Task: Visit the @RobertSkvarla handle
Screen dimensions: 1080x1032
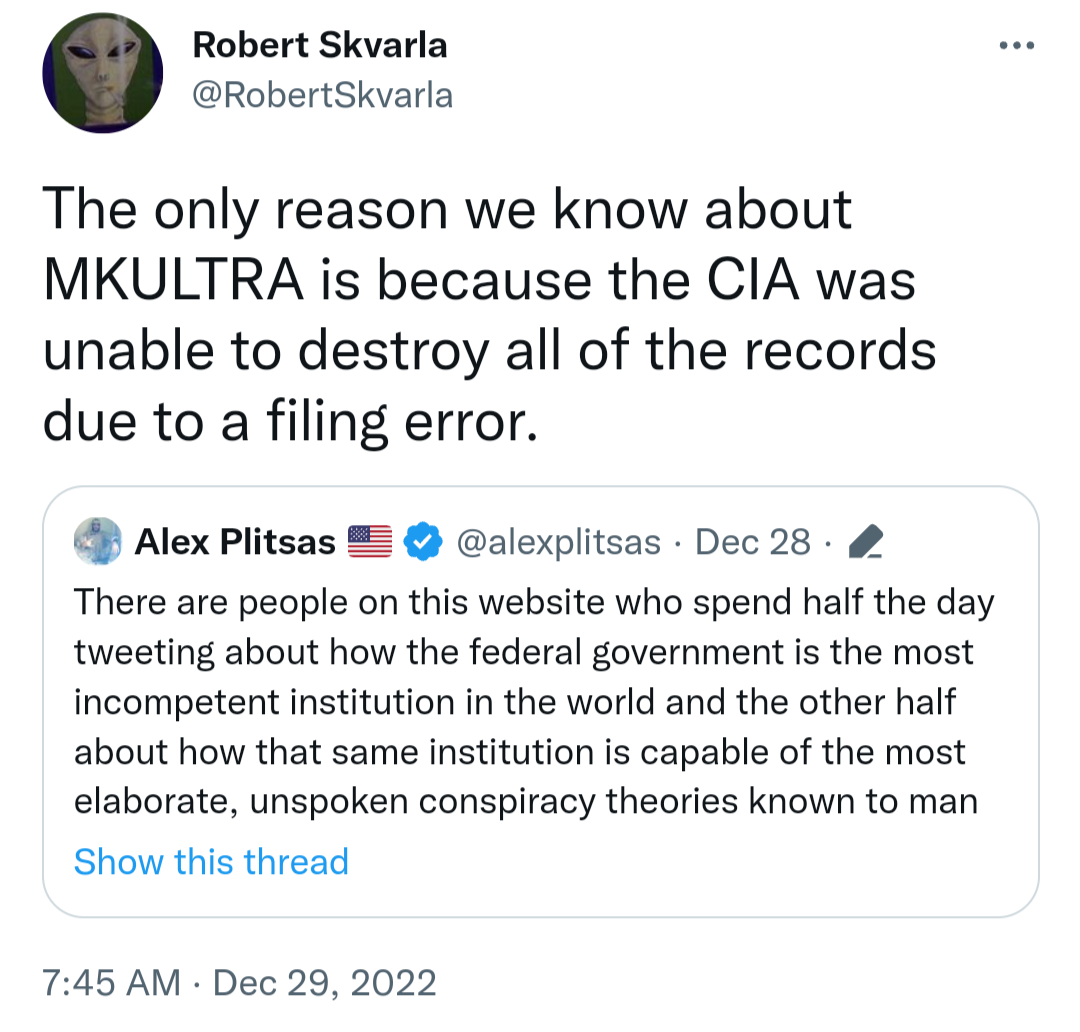Action: click(x=322, y=95)
